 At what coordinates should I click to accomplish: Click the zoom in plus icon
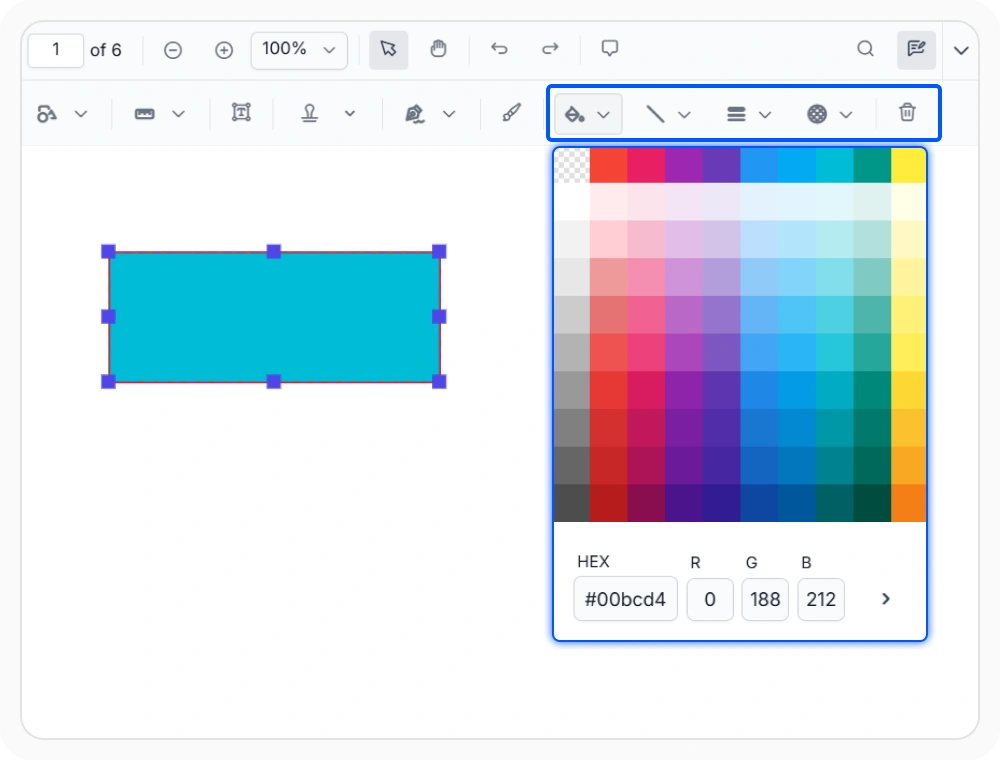point(224,50)
